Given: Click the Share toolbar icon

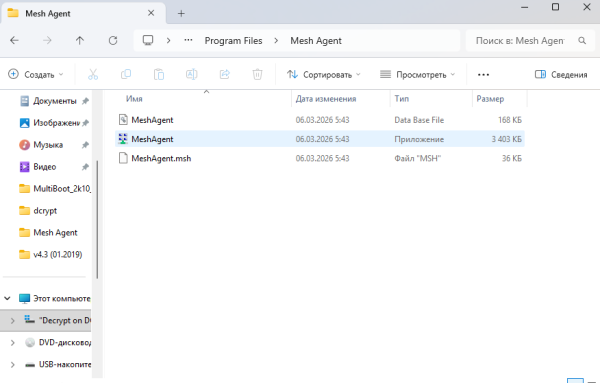Looking at the screenshot, I should click(x=225, y=74).
